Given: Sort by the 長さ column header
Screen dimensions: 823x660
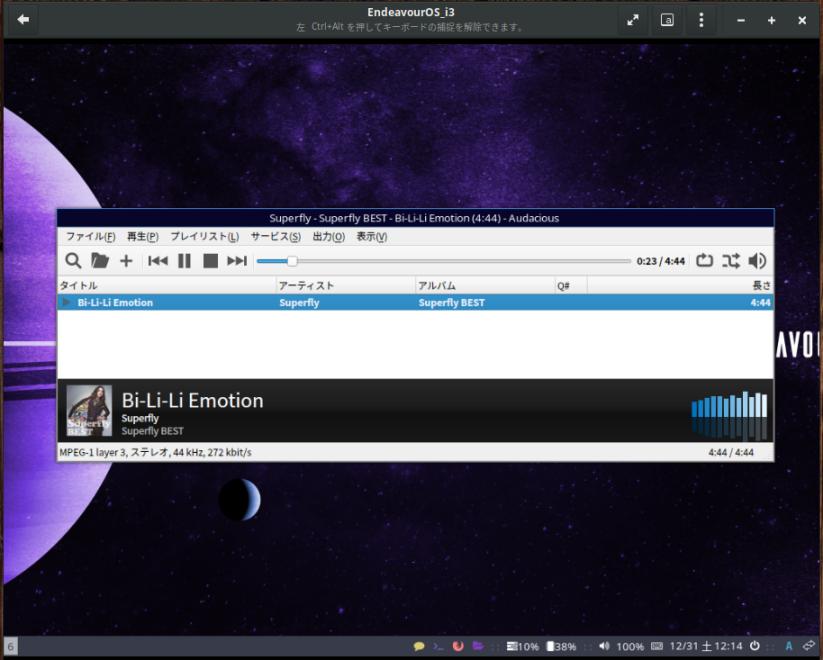Looking at the screenshot, I should (680, 285).
